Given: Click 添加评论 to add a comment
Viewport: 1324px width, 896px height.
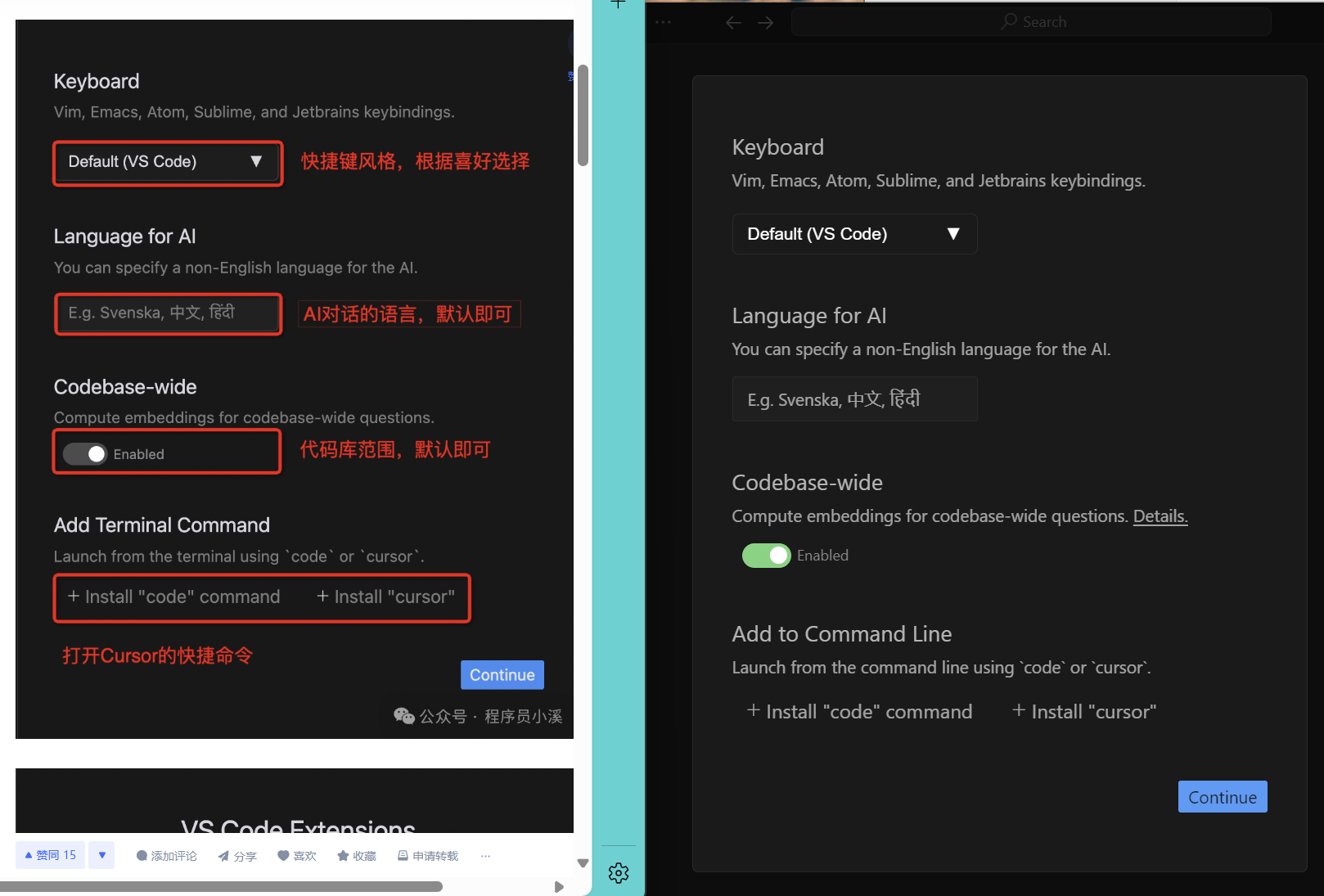Looking at the screenshot, I should tap(166, 856).
